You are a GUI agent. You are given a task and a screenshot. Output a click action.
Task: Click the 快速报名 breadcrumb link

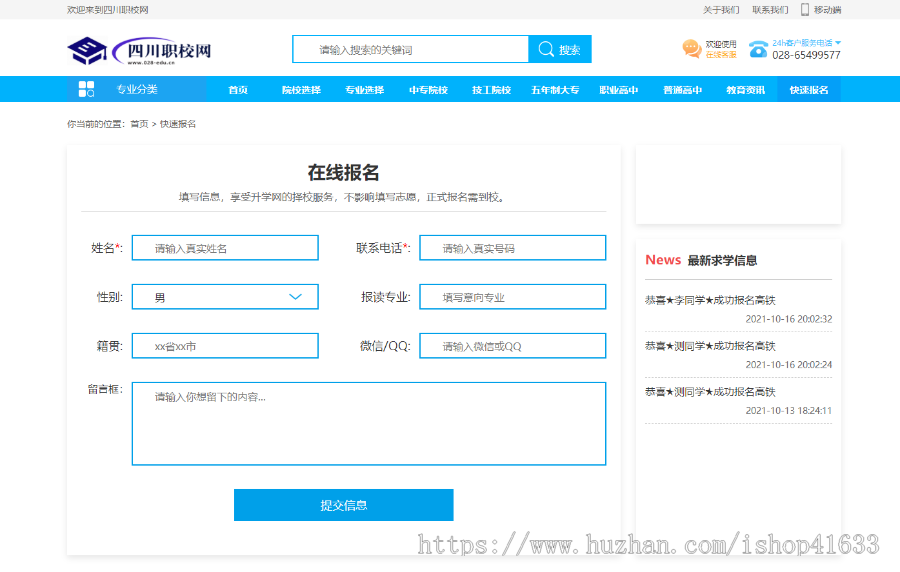178,124
